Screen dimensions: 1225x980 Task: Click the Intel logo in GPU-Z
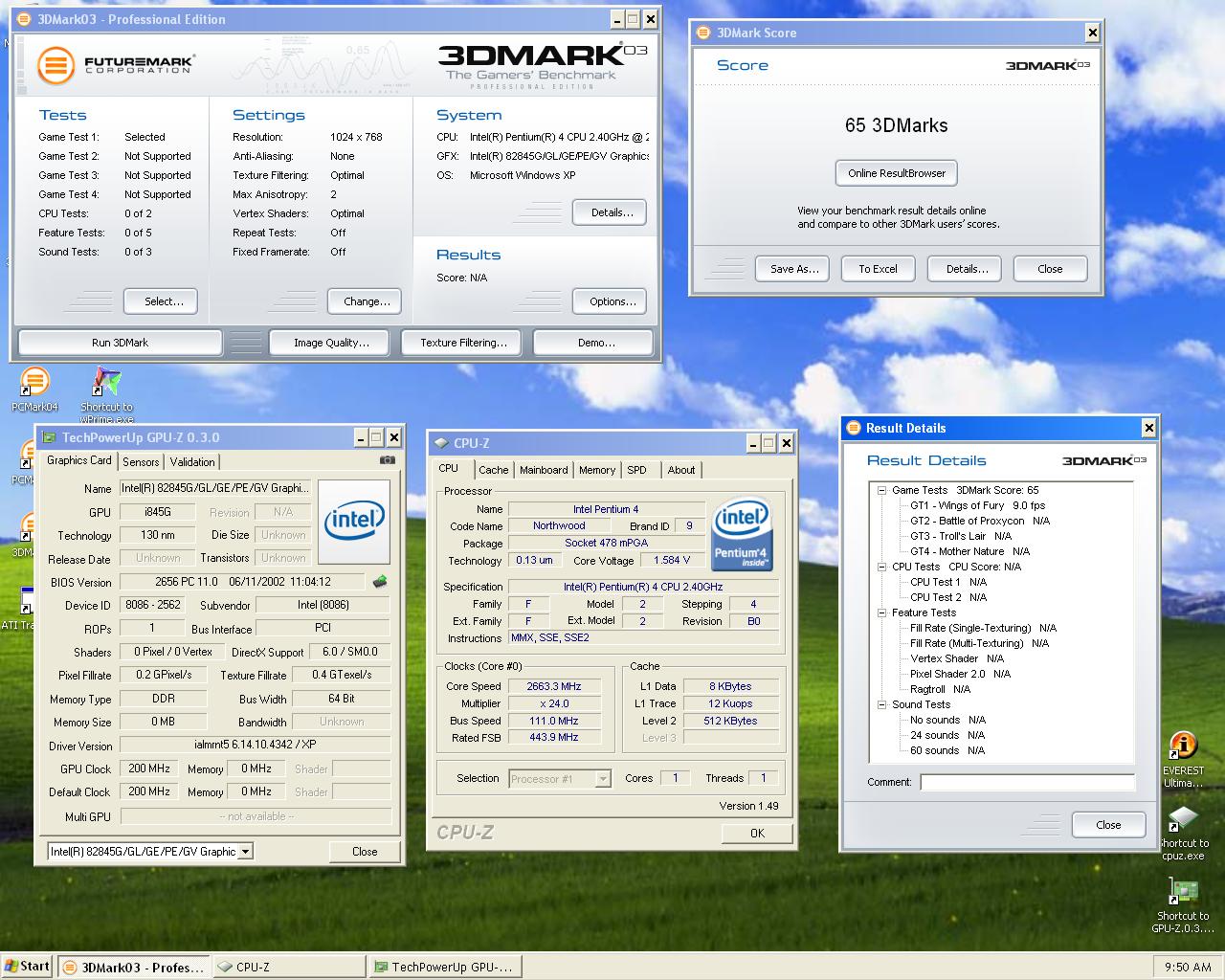(354, 521)
